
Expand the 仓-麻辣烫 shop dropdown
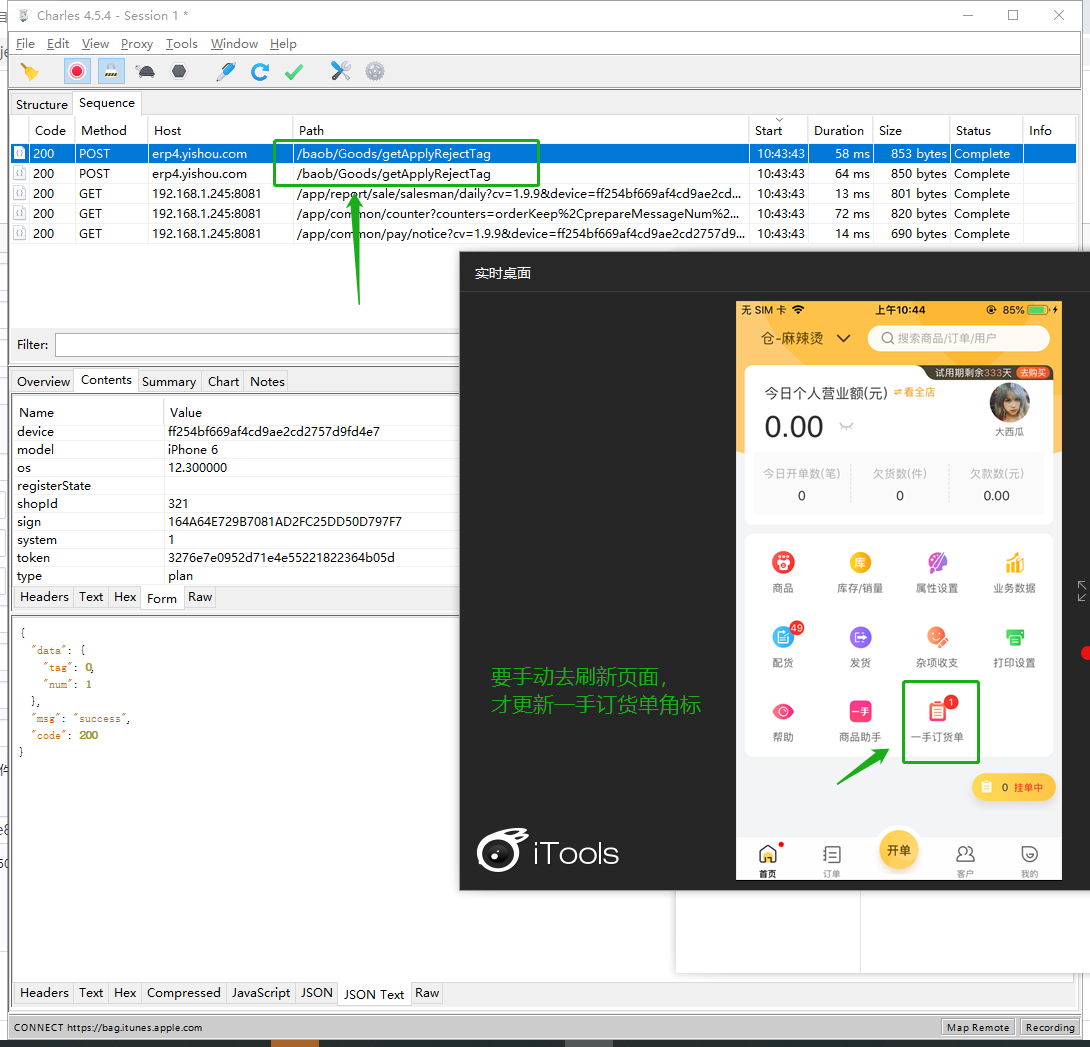coord(805,339)
